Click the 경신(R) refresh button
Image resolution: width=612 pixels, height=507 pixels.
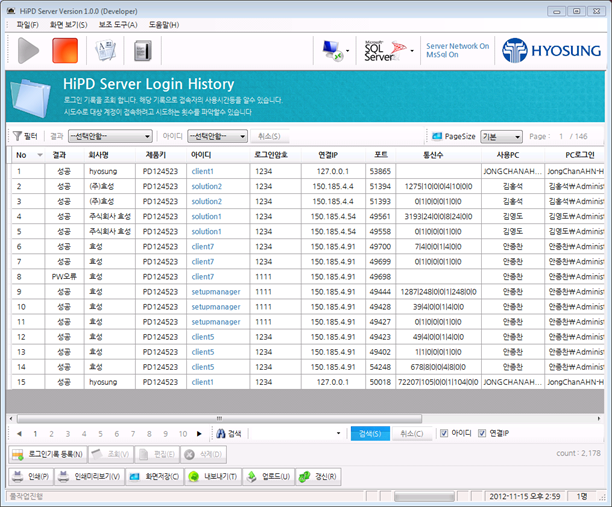(x=318, y=477)
